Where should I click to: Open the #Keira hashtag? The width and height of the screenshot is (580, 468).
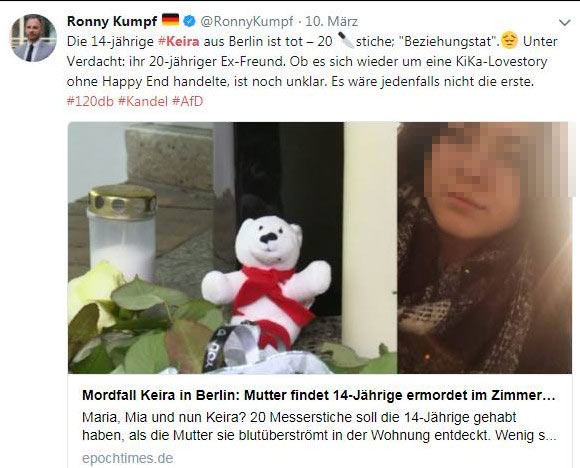point(179,41)
